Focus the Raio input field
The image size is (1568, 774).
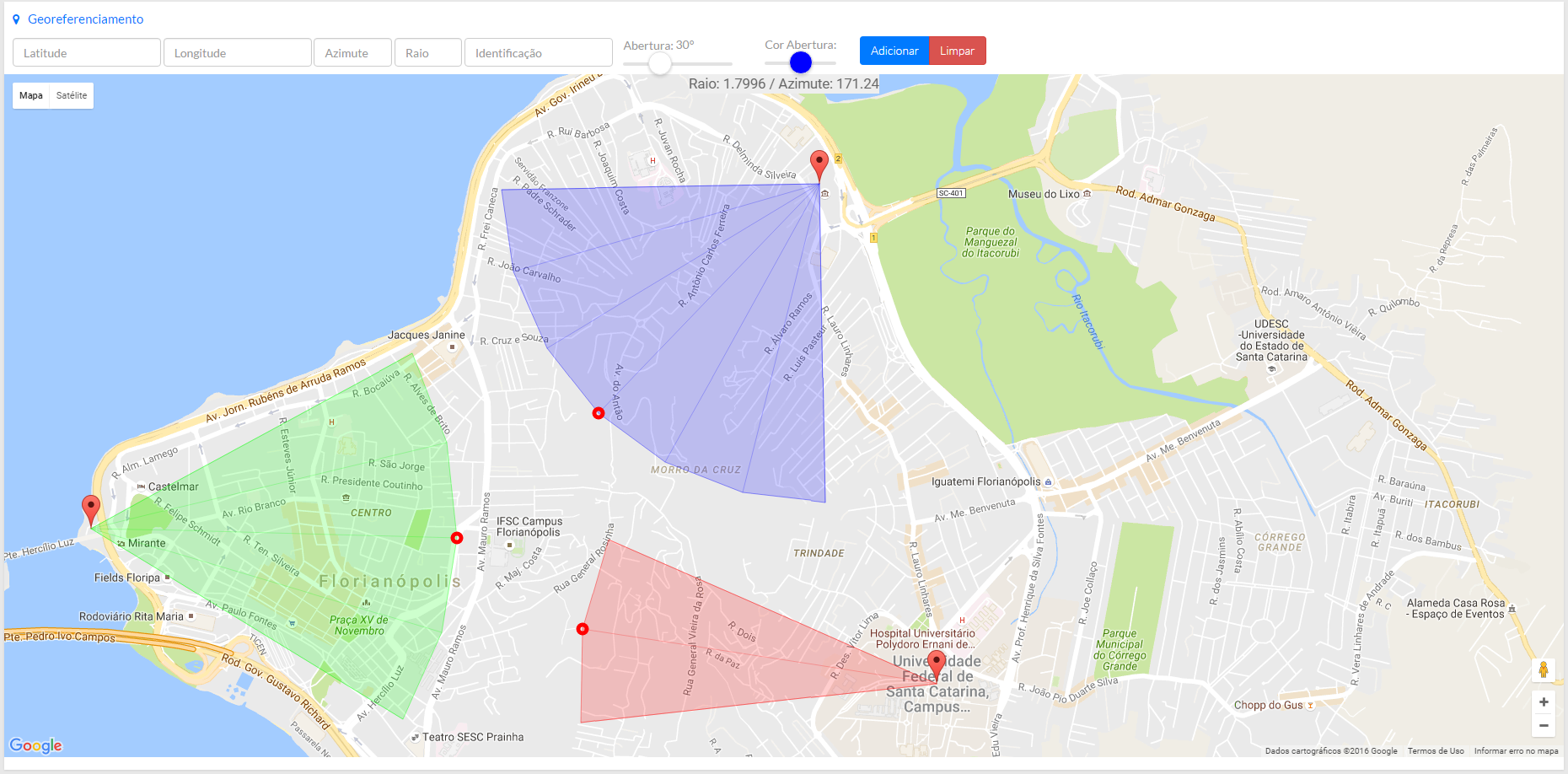pos(427,52)
